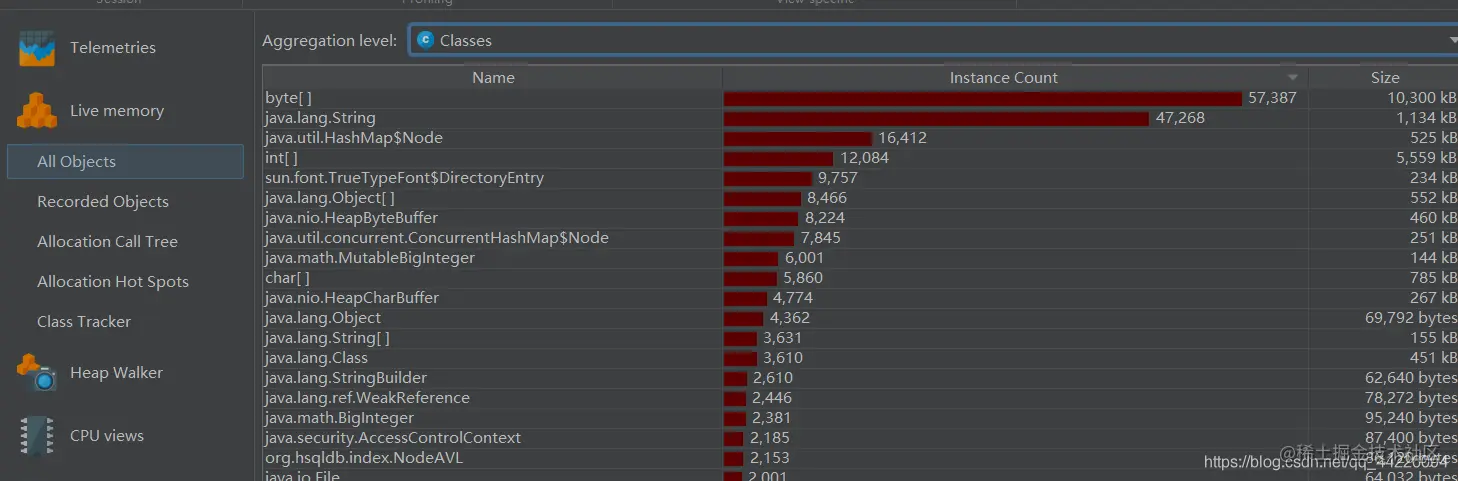Image resolution: width=1458 pixels, height=481 pixels.
Task: Select the java.lang.StringBuilder row
Action: click(x=860, y=378)
